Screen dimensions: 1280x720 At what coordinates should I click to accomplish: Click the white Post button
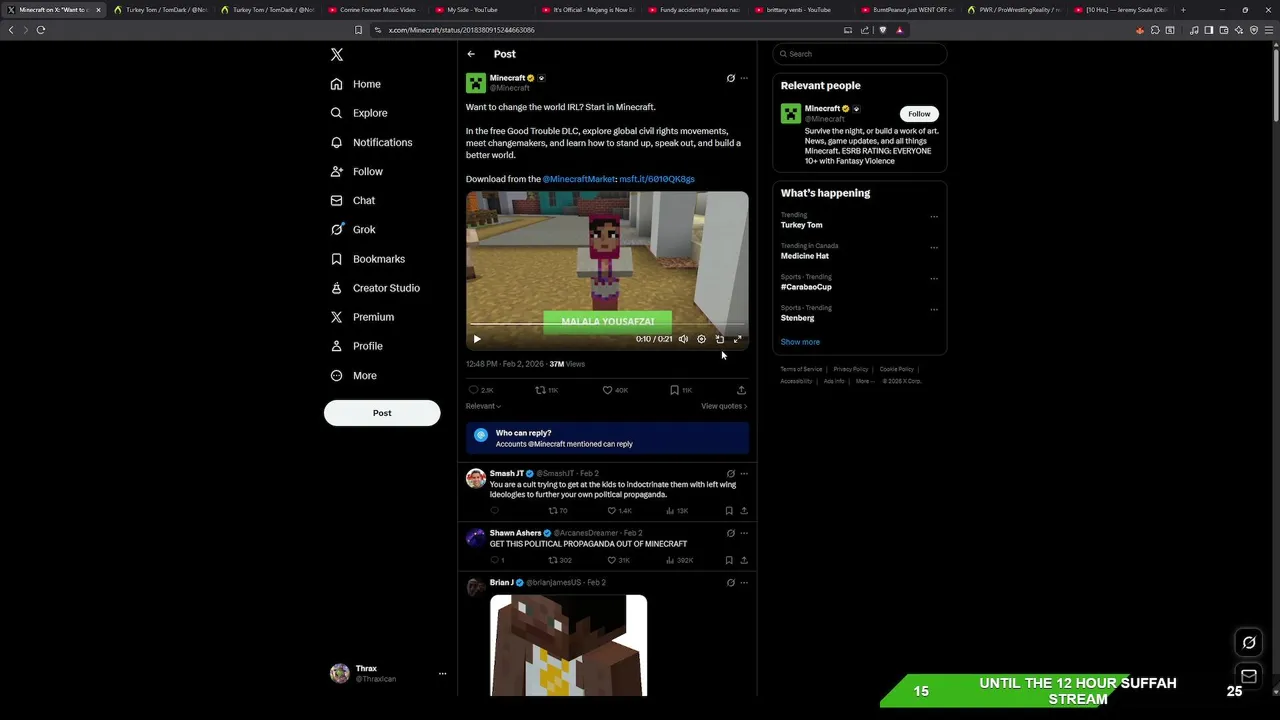(382, 413)
